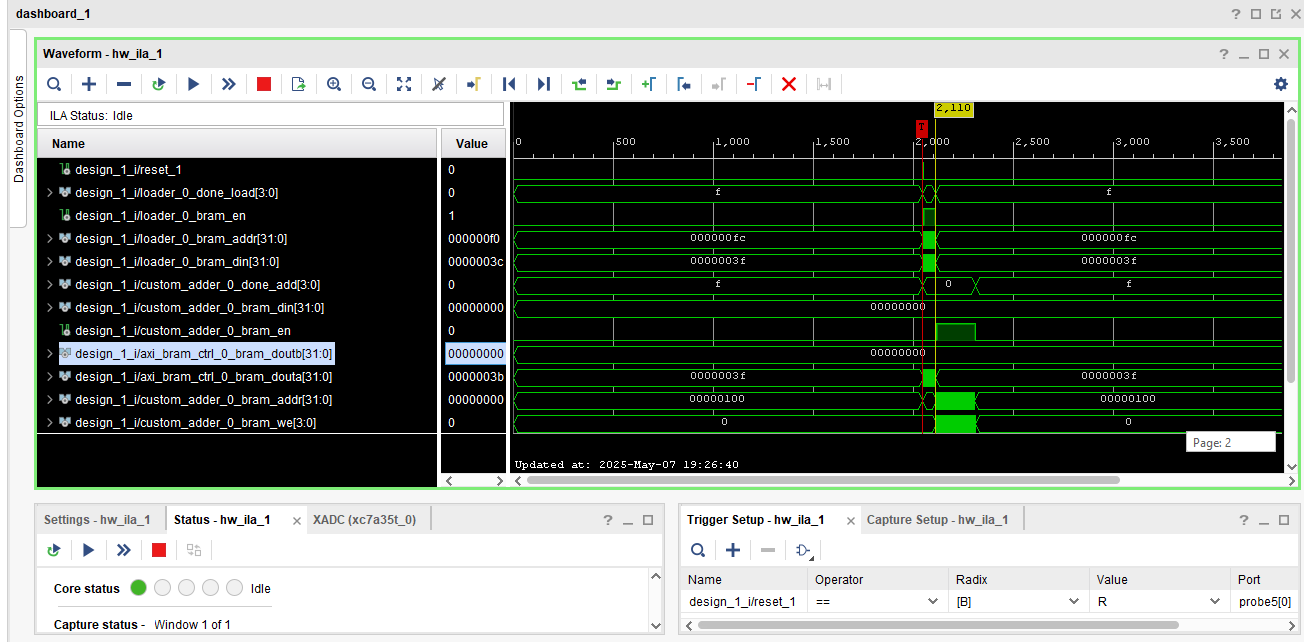1304x642 pixels.
Task: Zoom in on the waveform
Action: pyautogui.click(x=334, y=84)
